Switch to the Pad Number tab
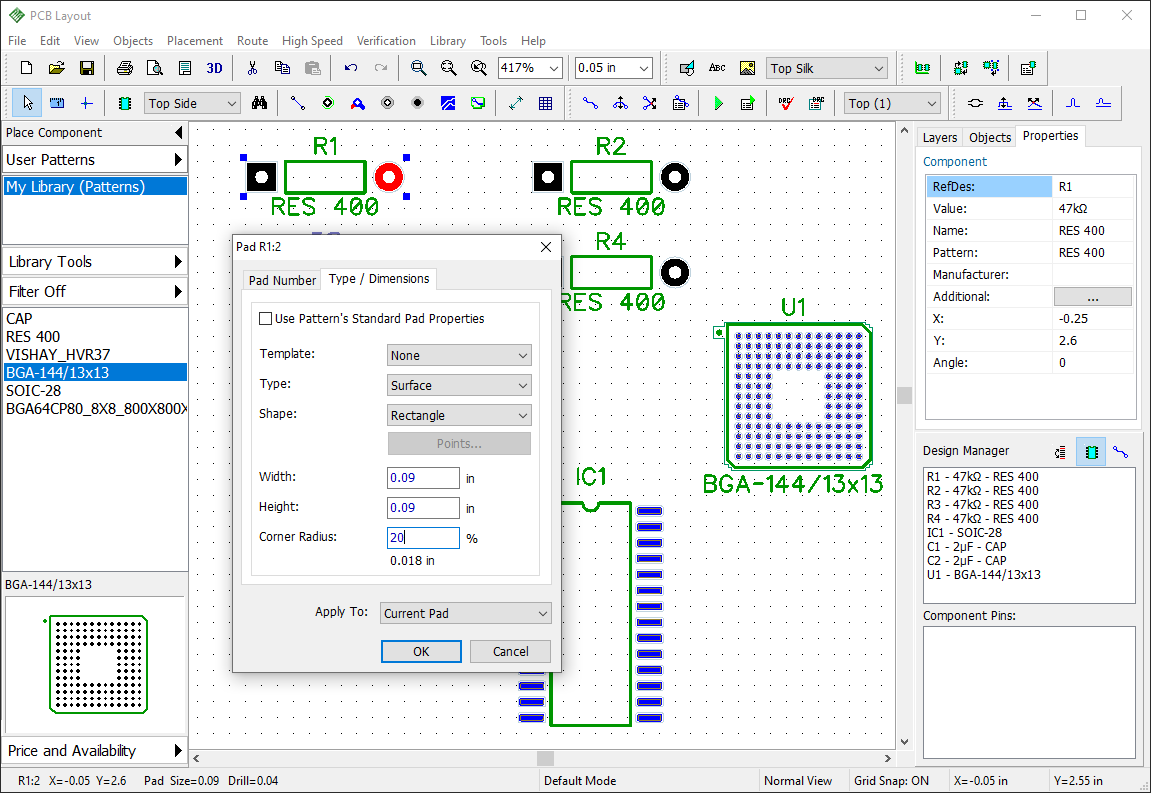Screen dimensions: 1151x793 (283, 280)
